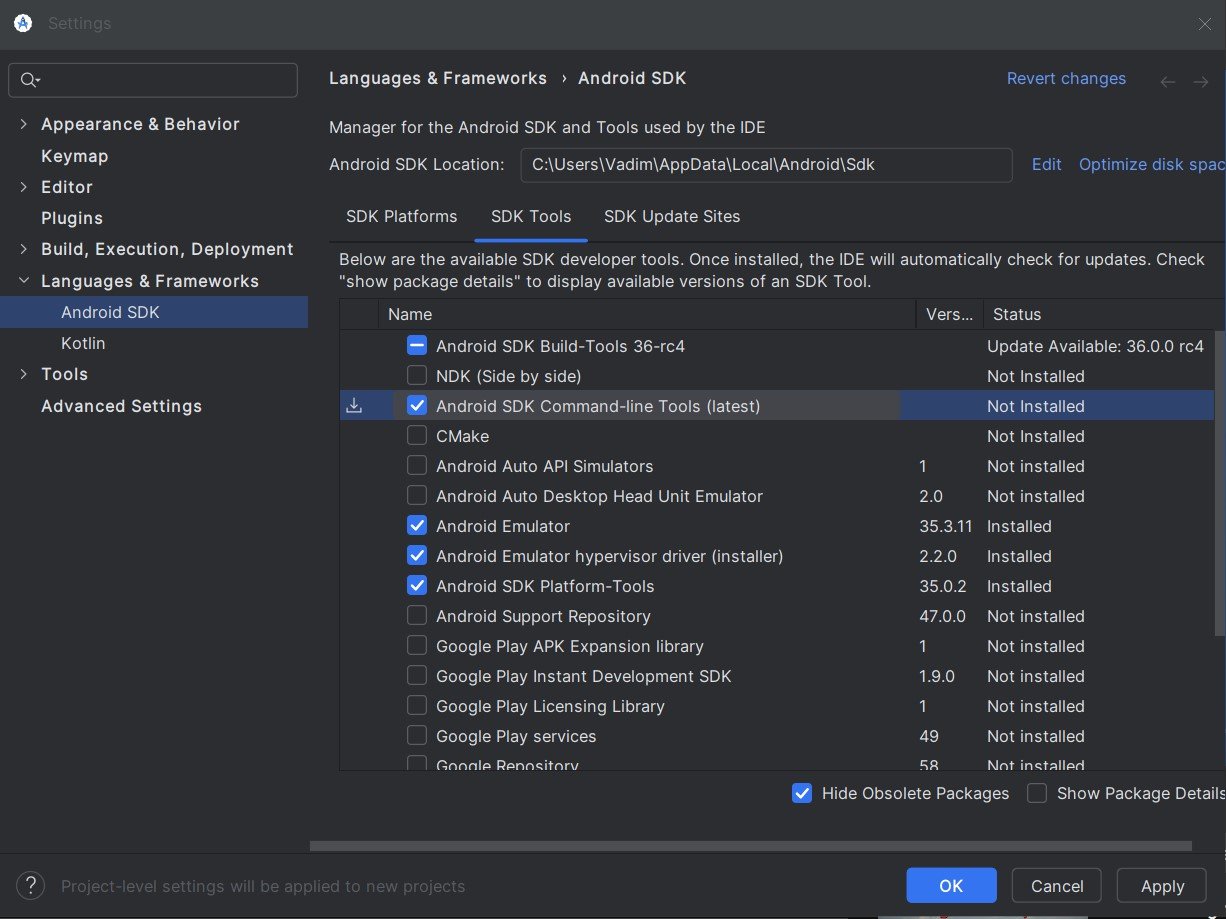Navigate forward with the right arrow icon

coord(1201,82)
